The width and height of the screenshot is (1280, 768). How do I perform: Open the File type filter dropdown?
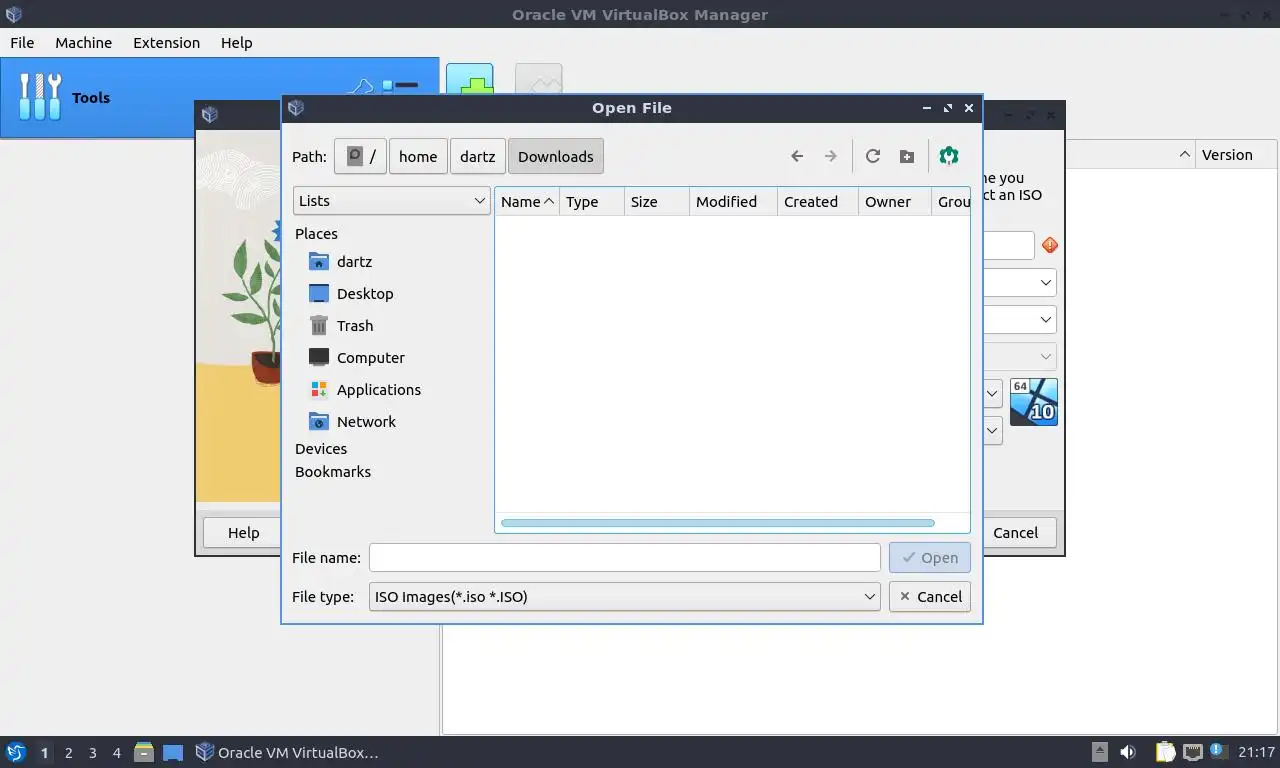[x=624, y=596]
